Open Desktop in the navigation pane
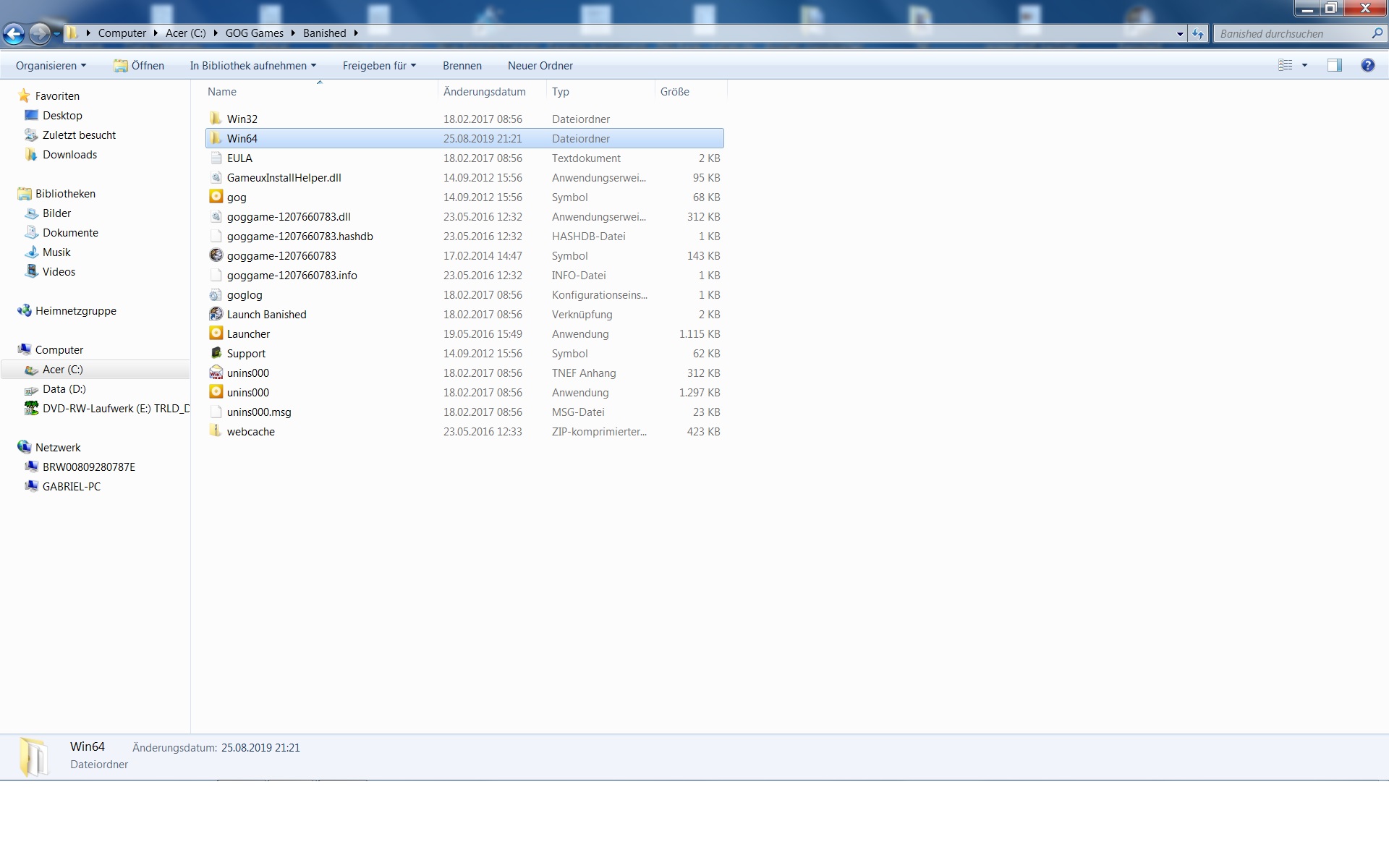Viewport: 1389px width, 868px height. [62, 116]
